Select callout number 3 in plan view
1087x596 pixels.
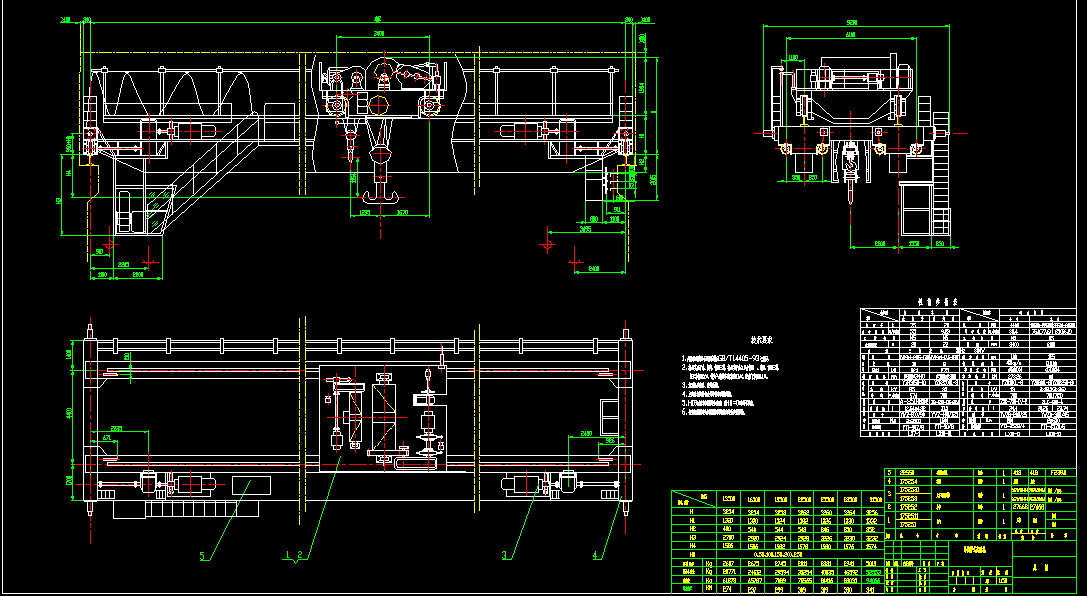506,553
